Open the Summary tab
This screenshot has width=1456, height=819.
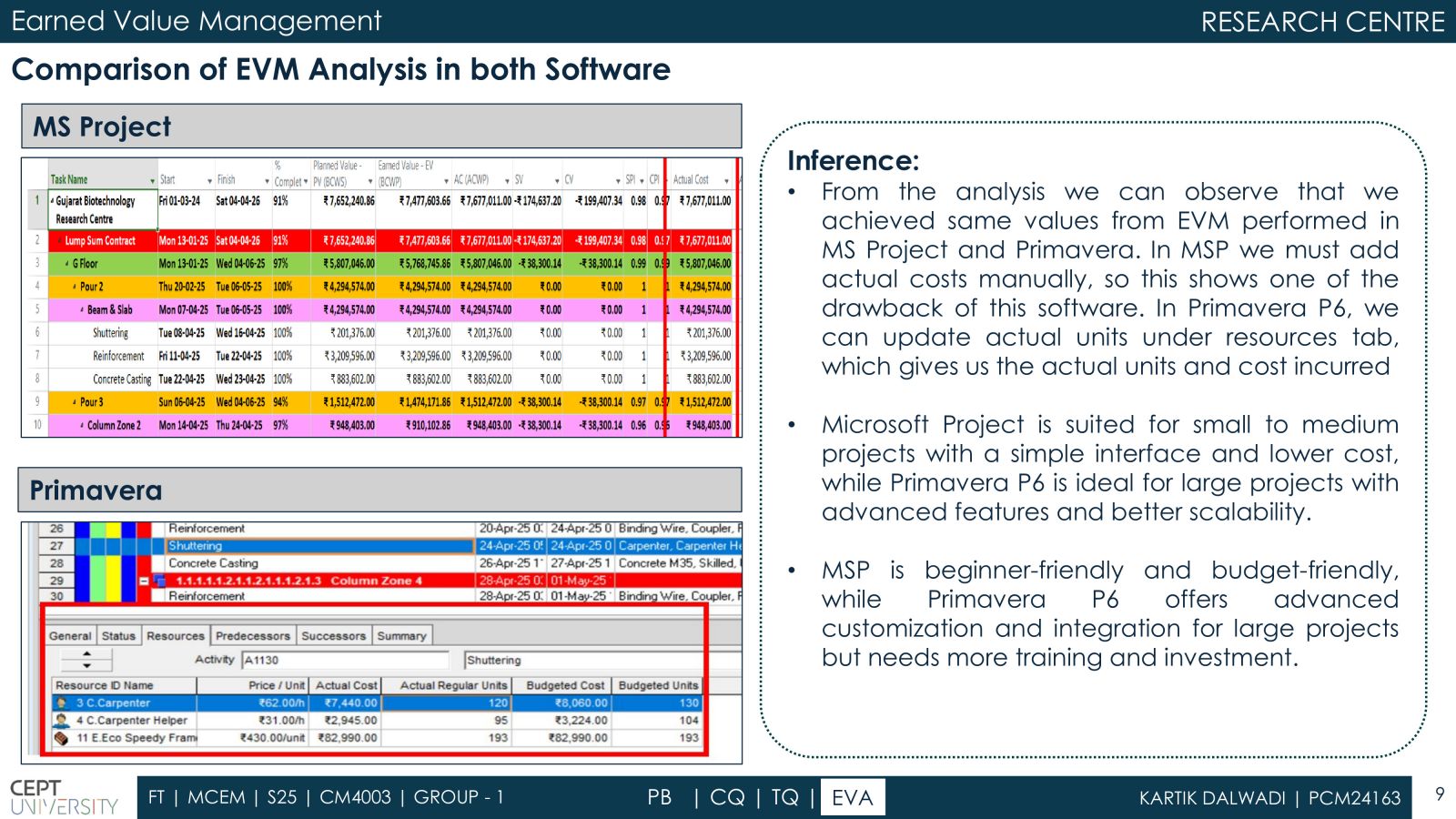[401, 635]
